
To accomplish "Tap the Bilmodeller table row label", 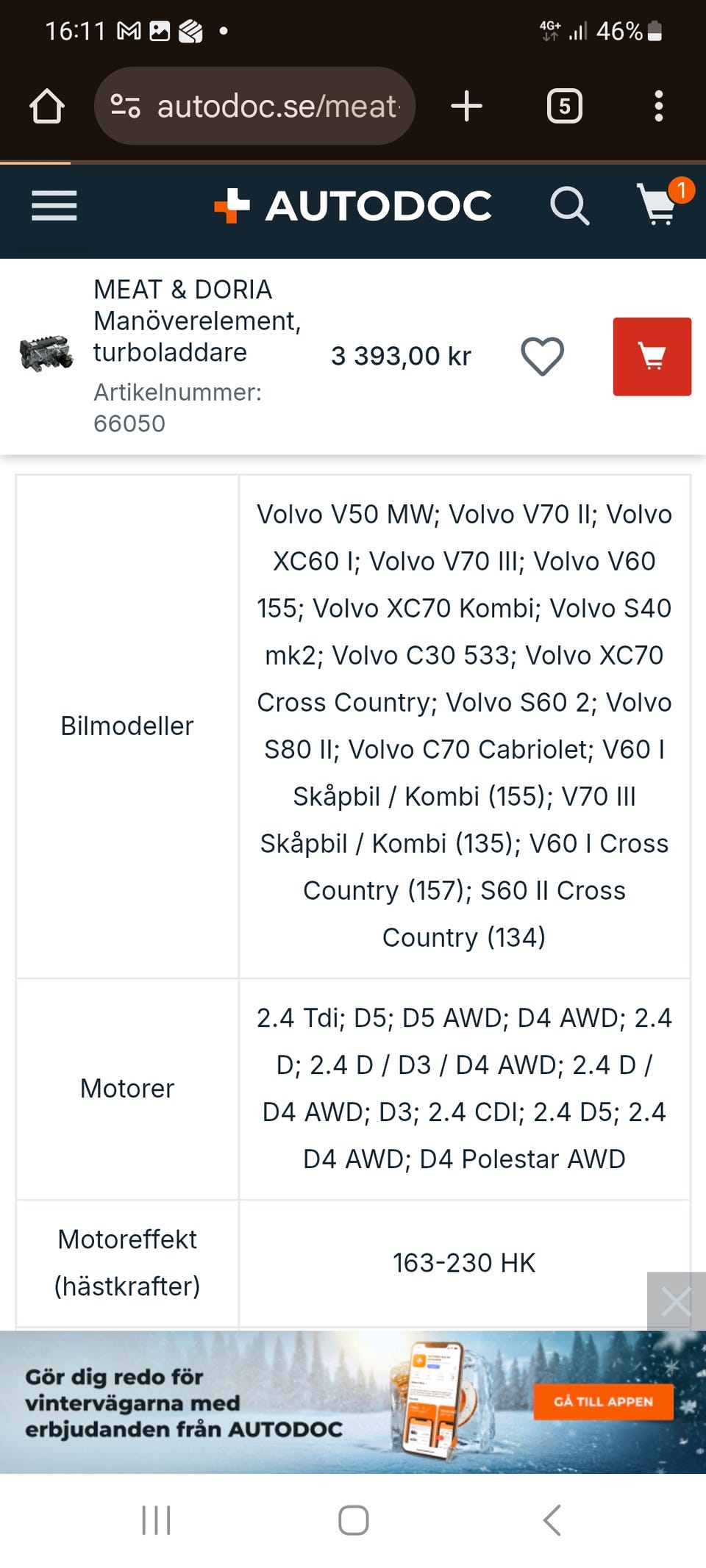I will 127,726.
